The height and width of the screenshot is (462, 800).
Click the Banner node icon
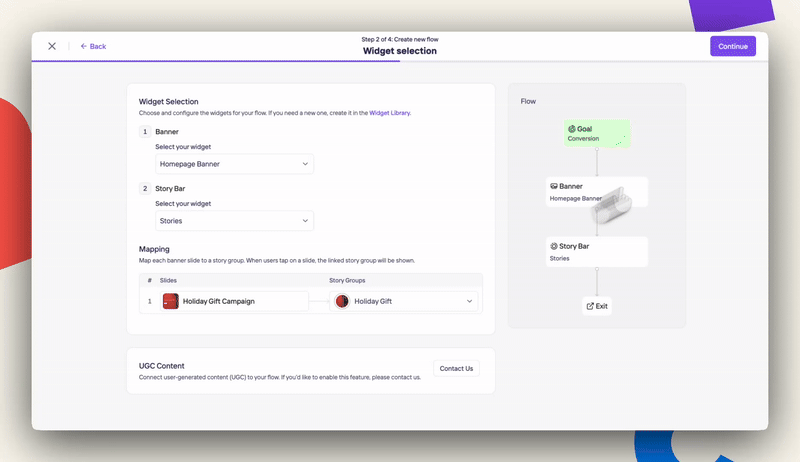click(x=554, y=186)
